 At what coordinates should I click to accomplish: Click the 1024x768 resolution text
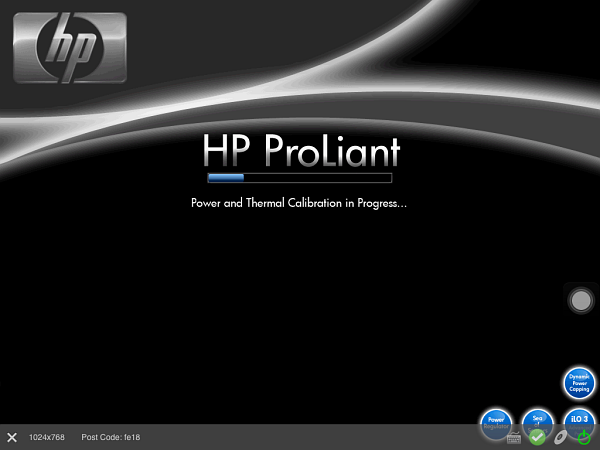click(47, 437)
